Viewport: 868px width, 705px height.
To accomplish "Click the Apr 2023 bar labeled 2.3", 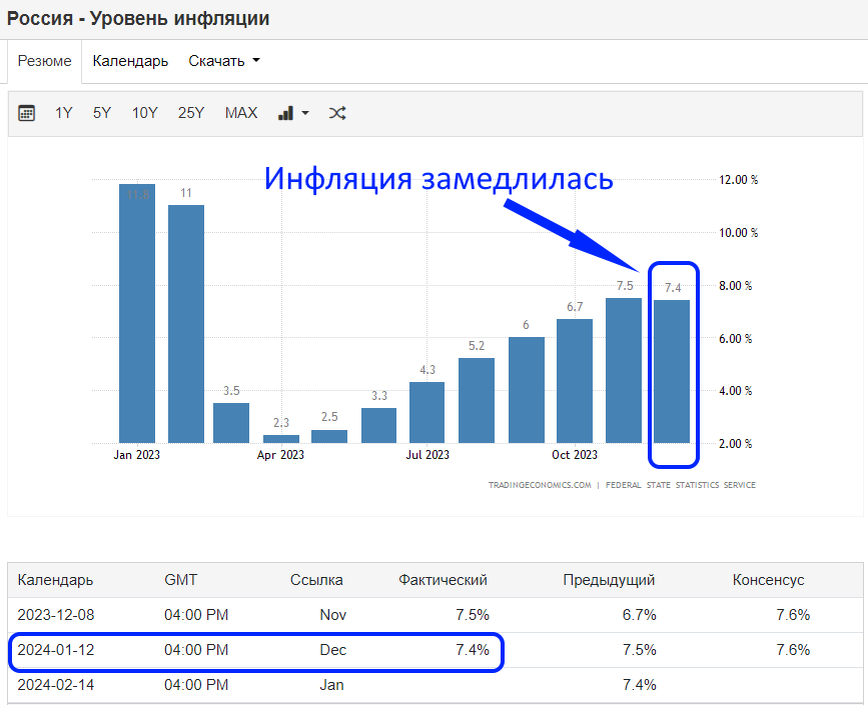I will (x=281, y=439).
